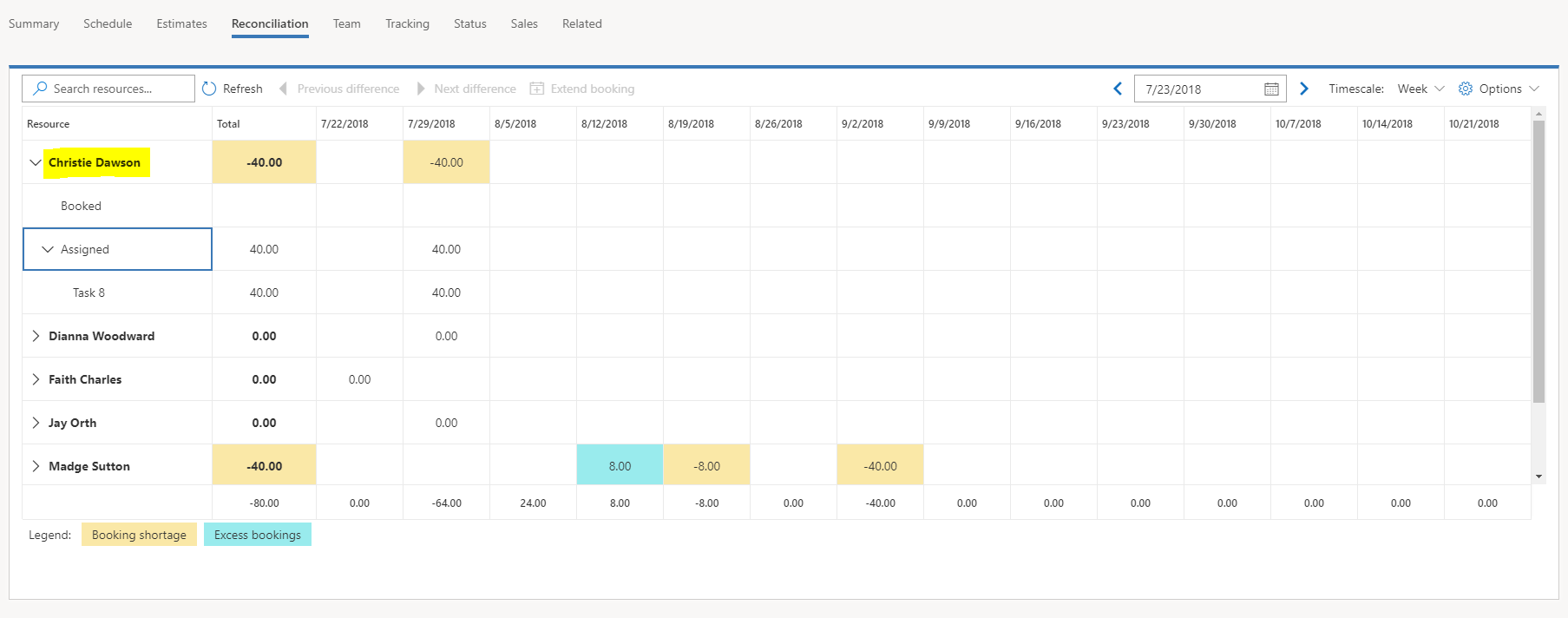Select Christie Dawson's 7/29/2018 -40.00 cell
Viewport: 1568px width, 618px height.
446,162
